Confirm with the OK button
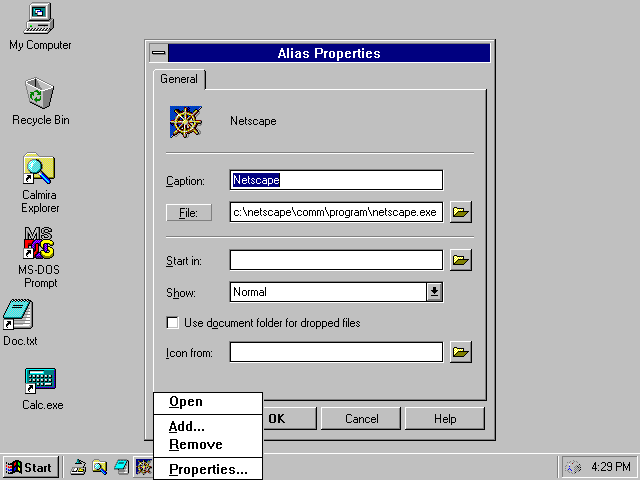Image resolution: width=640 pixels, height=480 pixels. tap(289, 419)
